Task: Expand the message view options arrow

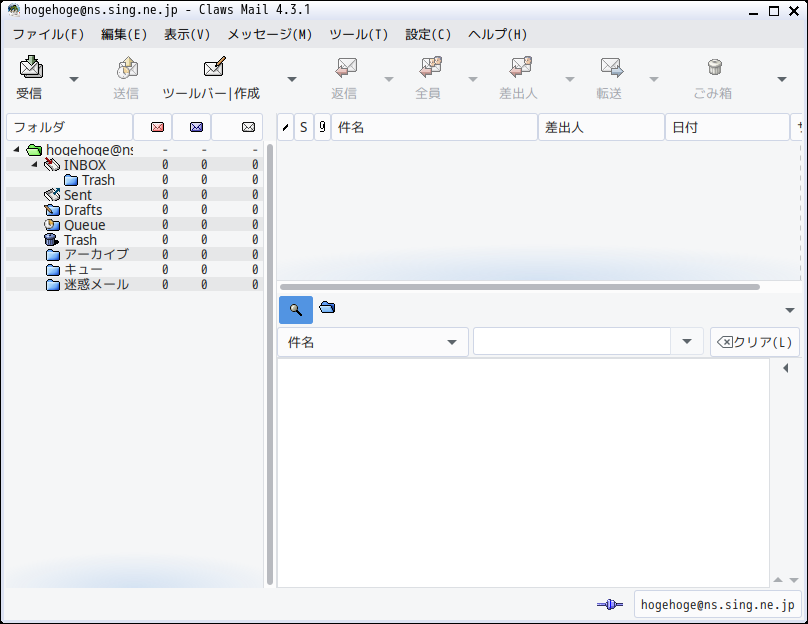Action: [789, 310]
